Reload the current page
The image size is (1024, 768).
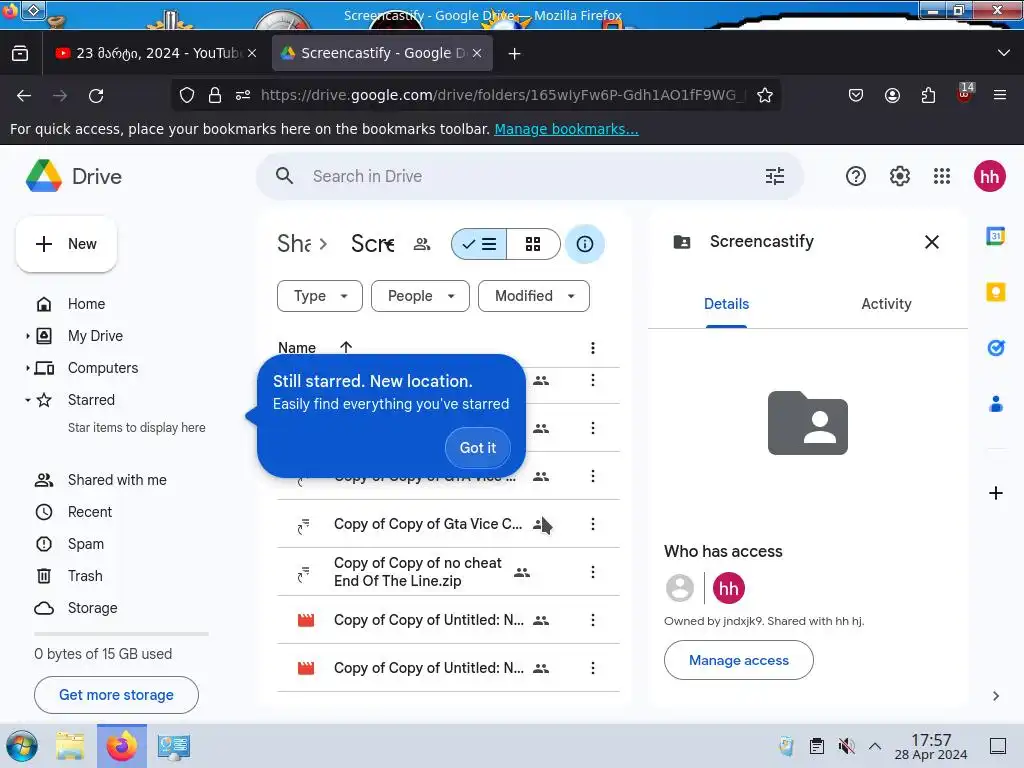tap(96, 96)
